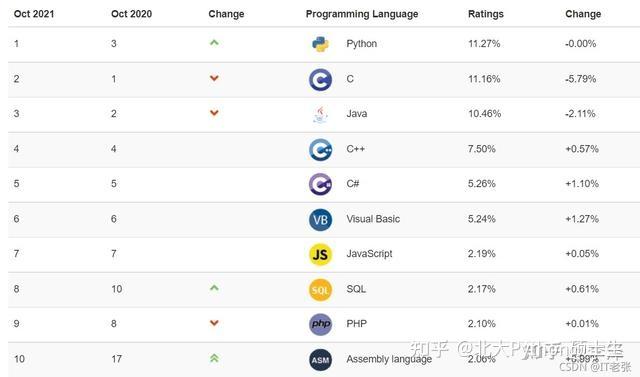Select the purple PHP logo
Image resolution: width=640 pixels, height=377 pixels.
pos(320,324)
